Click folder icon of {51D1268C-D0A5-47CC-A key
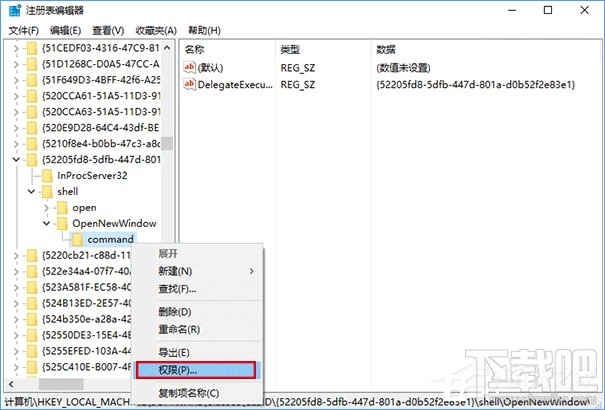The image size is (605, 410). 32,64
